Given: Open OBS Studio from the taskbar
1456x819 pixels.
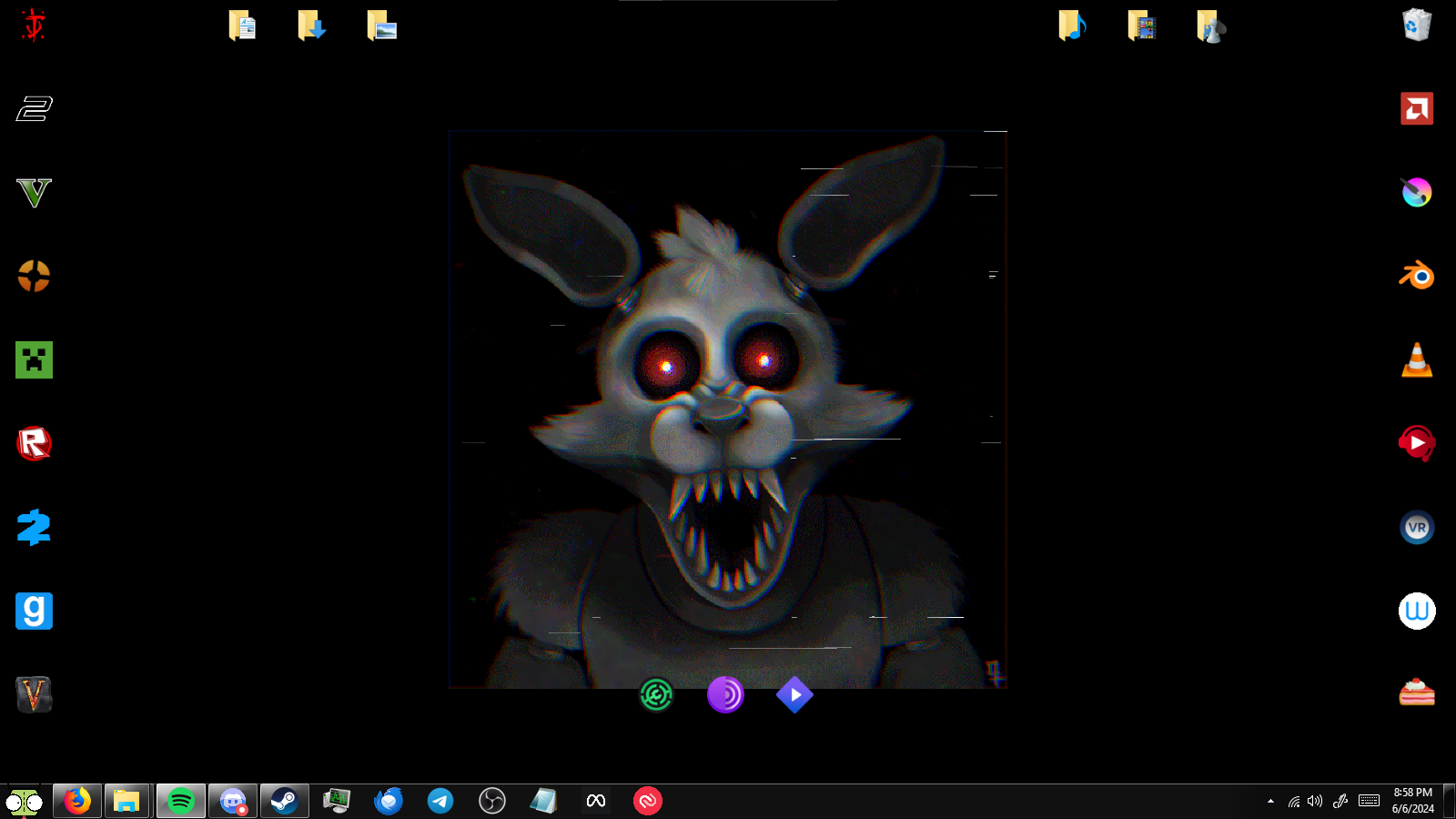Looking at the screenshot, I should 492,801.
